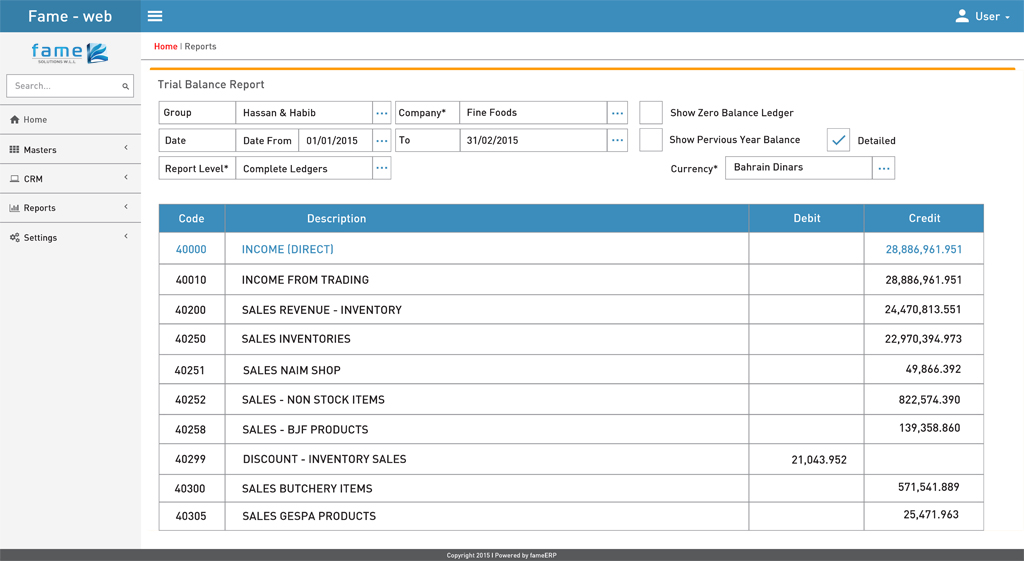Viewport: 1024px width, 561px height.
Task: Open Currency lookup ellipsis button
Action: [884, 168]
